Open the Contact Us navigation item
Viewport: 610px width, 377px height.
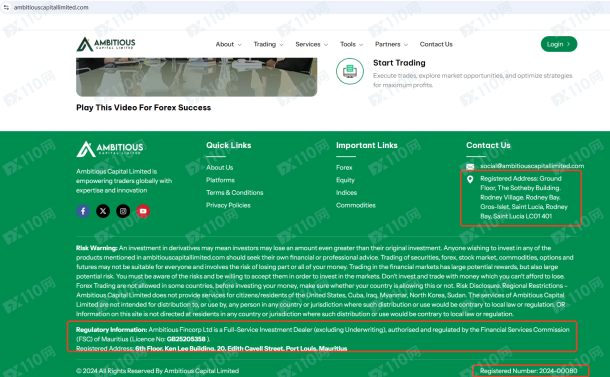tap(436, 44)
